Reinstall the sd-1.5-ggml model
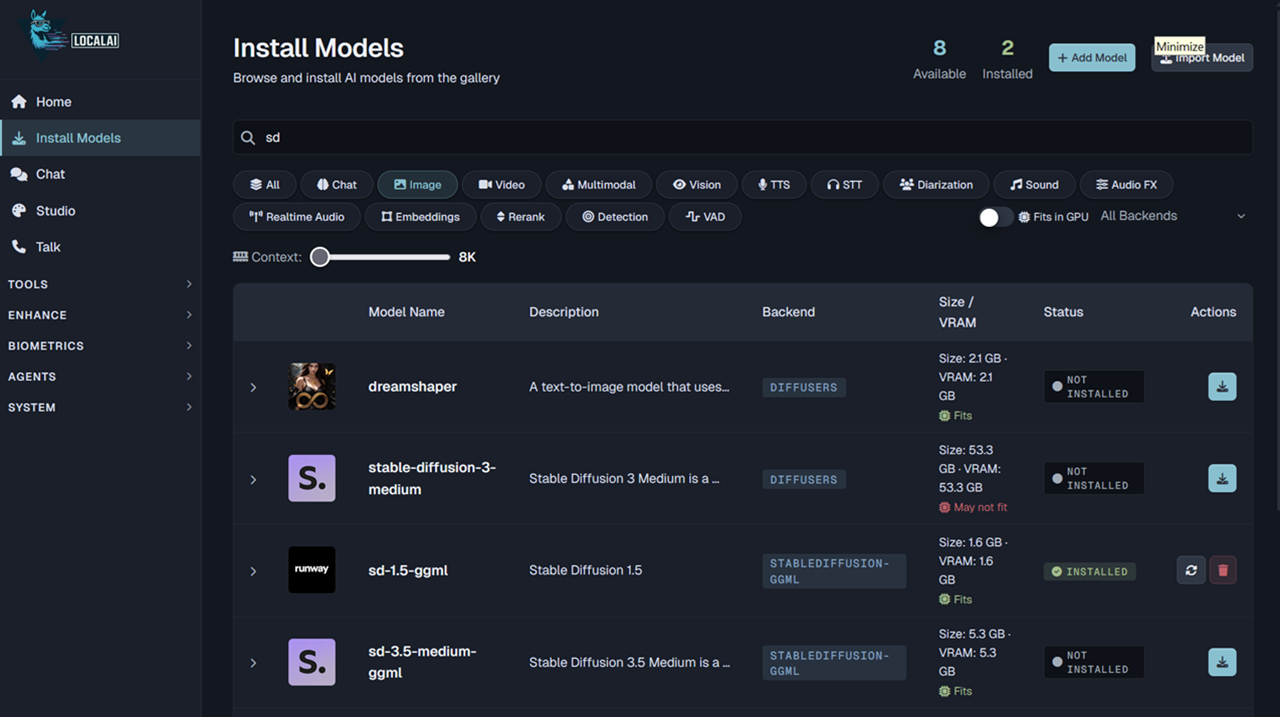This screenshot has width=1280, height=720. point(1191,570)
